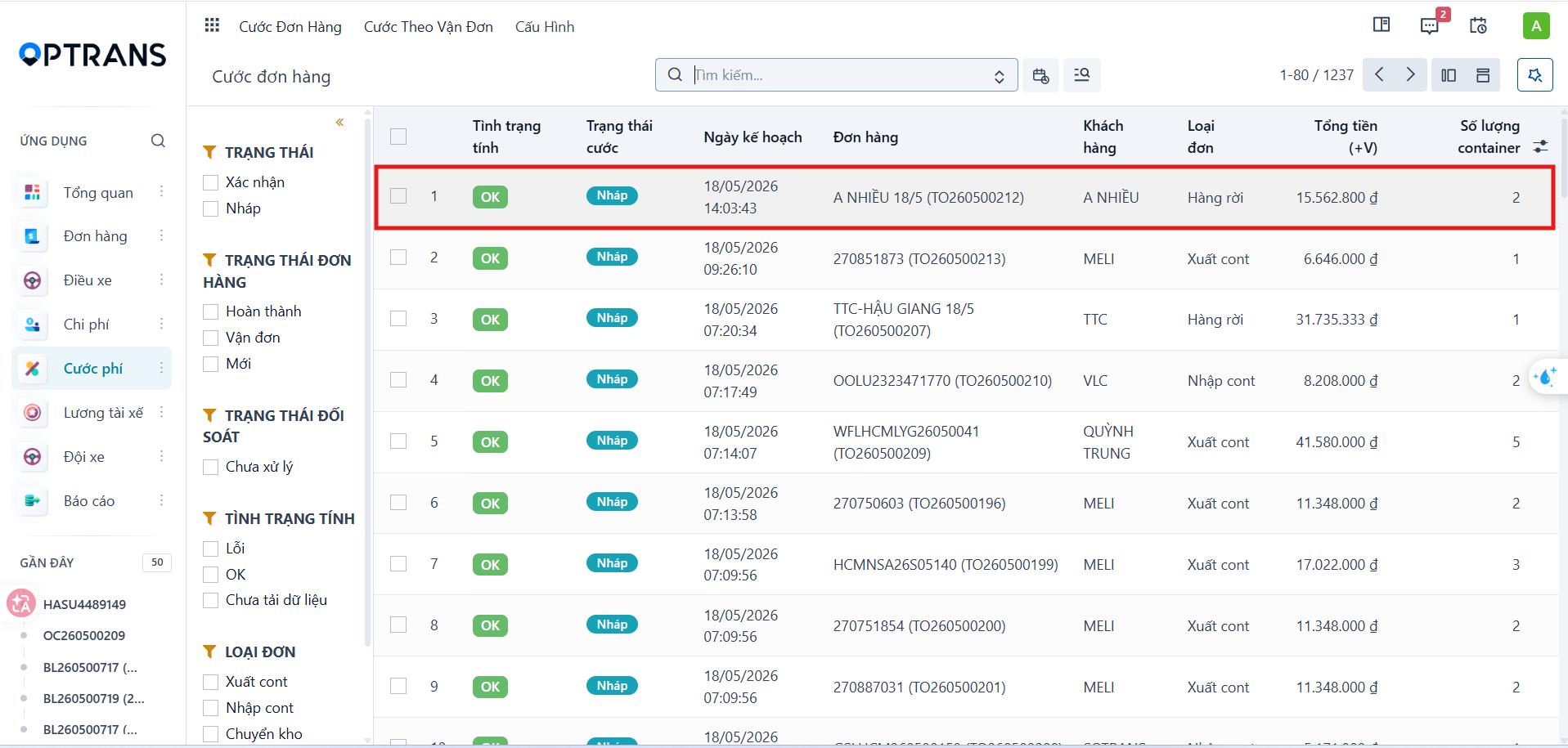Click the Tổng quan sidebar icon
The height and width of the screenshot is (748, 1568).
click(x=33, y=192)
